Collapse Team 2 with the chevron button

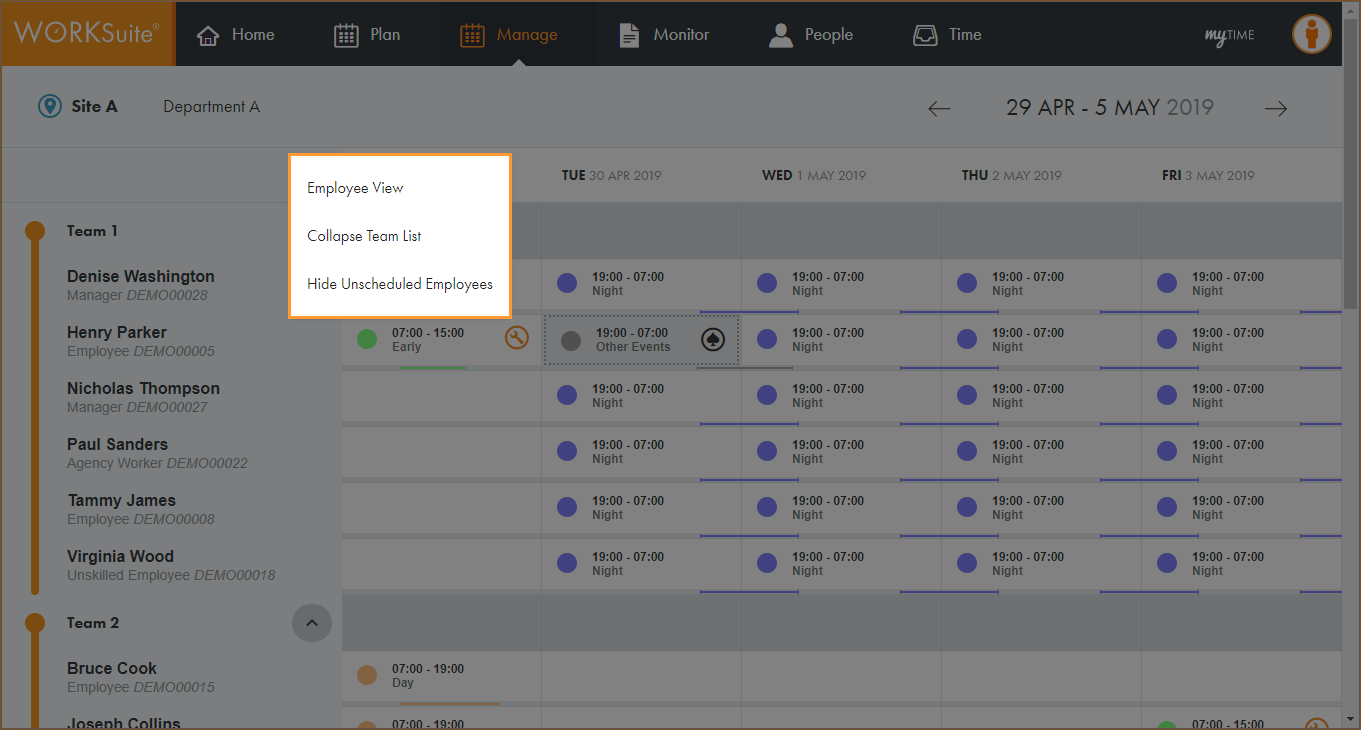(311, 623)
